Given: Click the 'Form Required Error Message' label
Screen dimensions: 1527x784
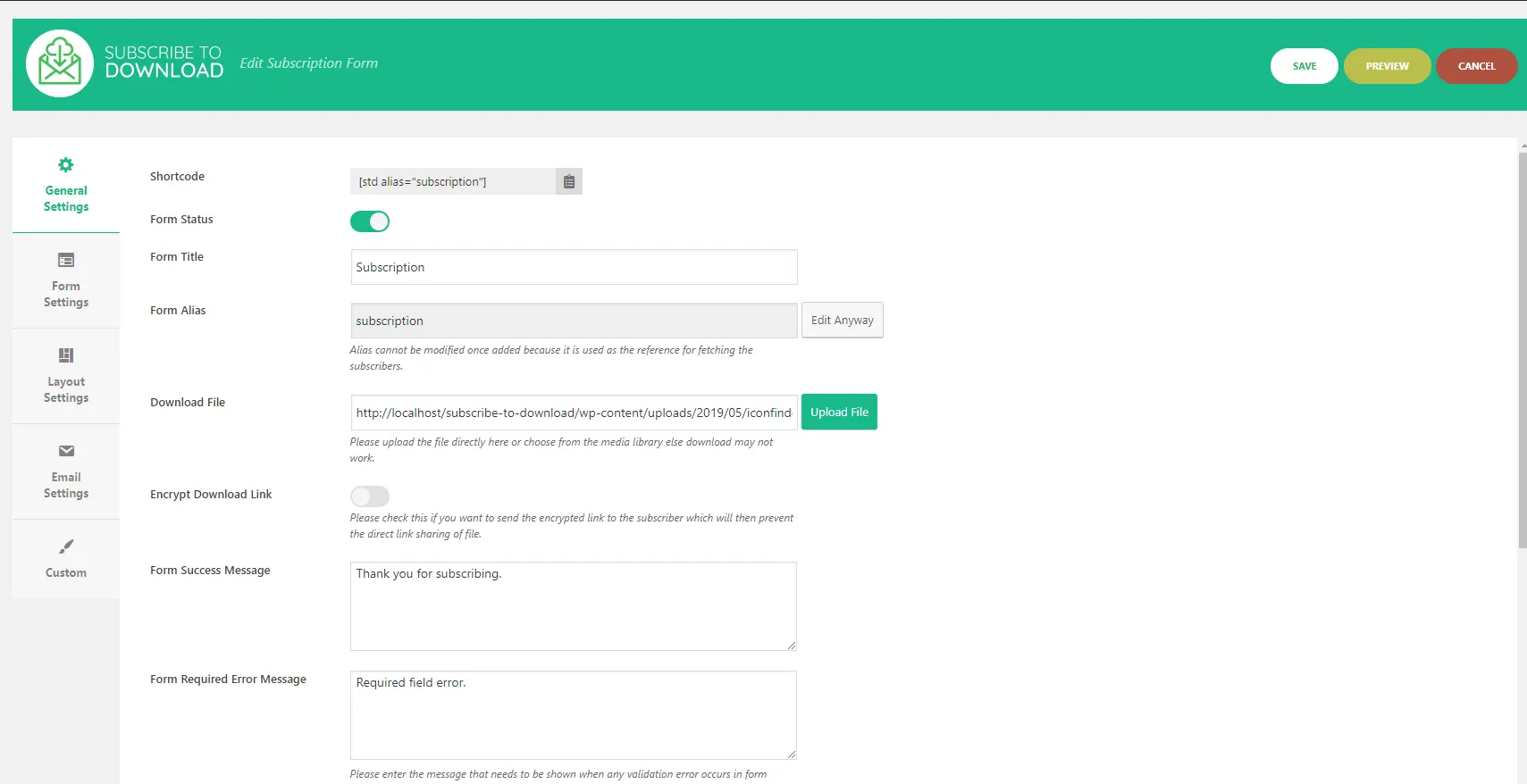Looking at the screenshot, I should pyautogui.click(x=228, y=679).
